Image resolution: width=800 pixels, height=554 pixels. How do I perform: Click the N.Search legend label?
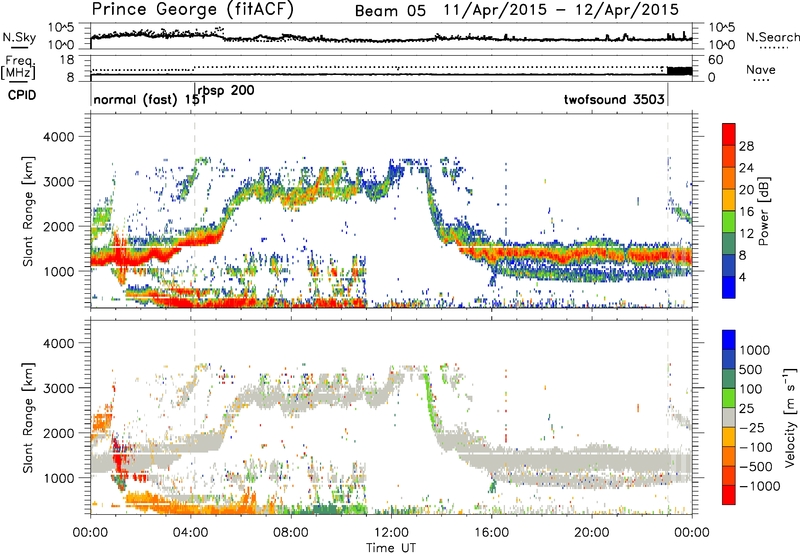[x=772, y=37]
